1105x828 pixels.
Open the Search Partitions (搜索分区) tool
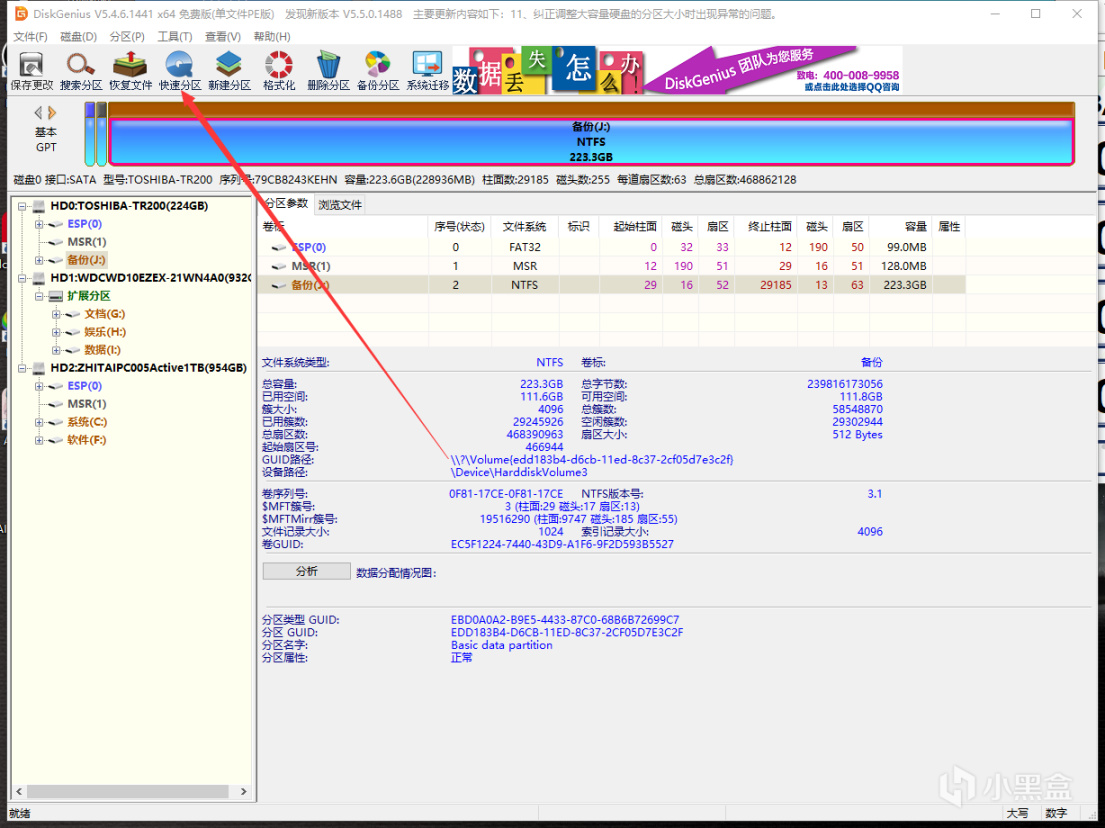tap(81, 71)
